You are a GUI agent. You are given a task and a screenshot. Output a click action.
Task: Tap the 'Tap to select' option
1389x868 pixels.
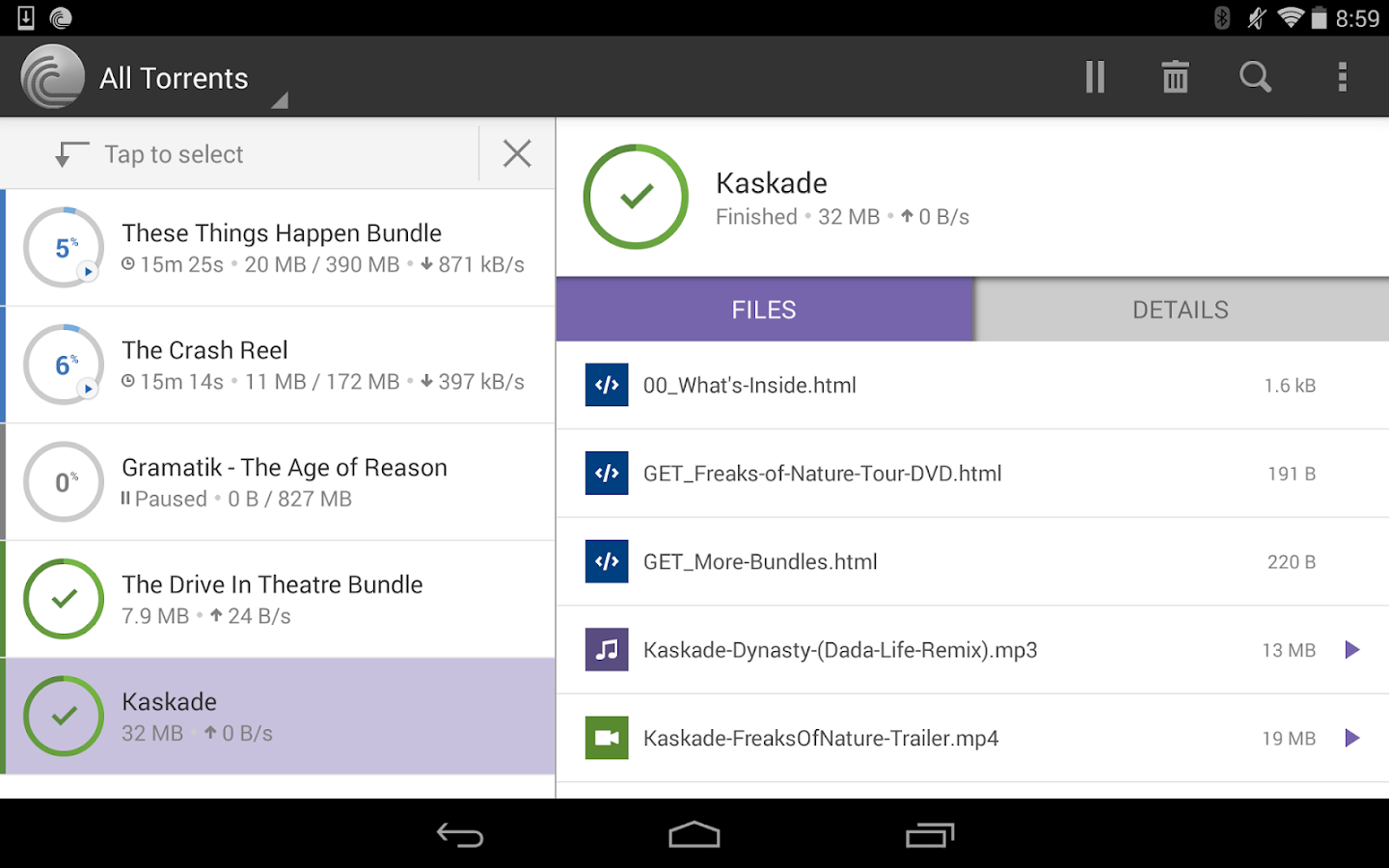[x=174, y=154]
